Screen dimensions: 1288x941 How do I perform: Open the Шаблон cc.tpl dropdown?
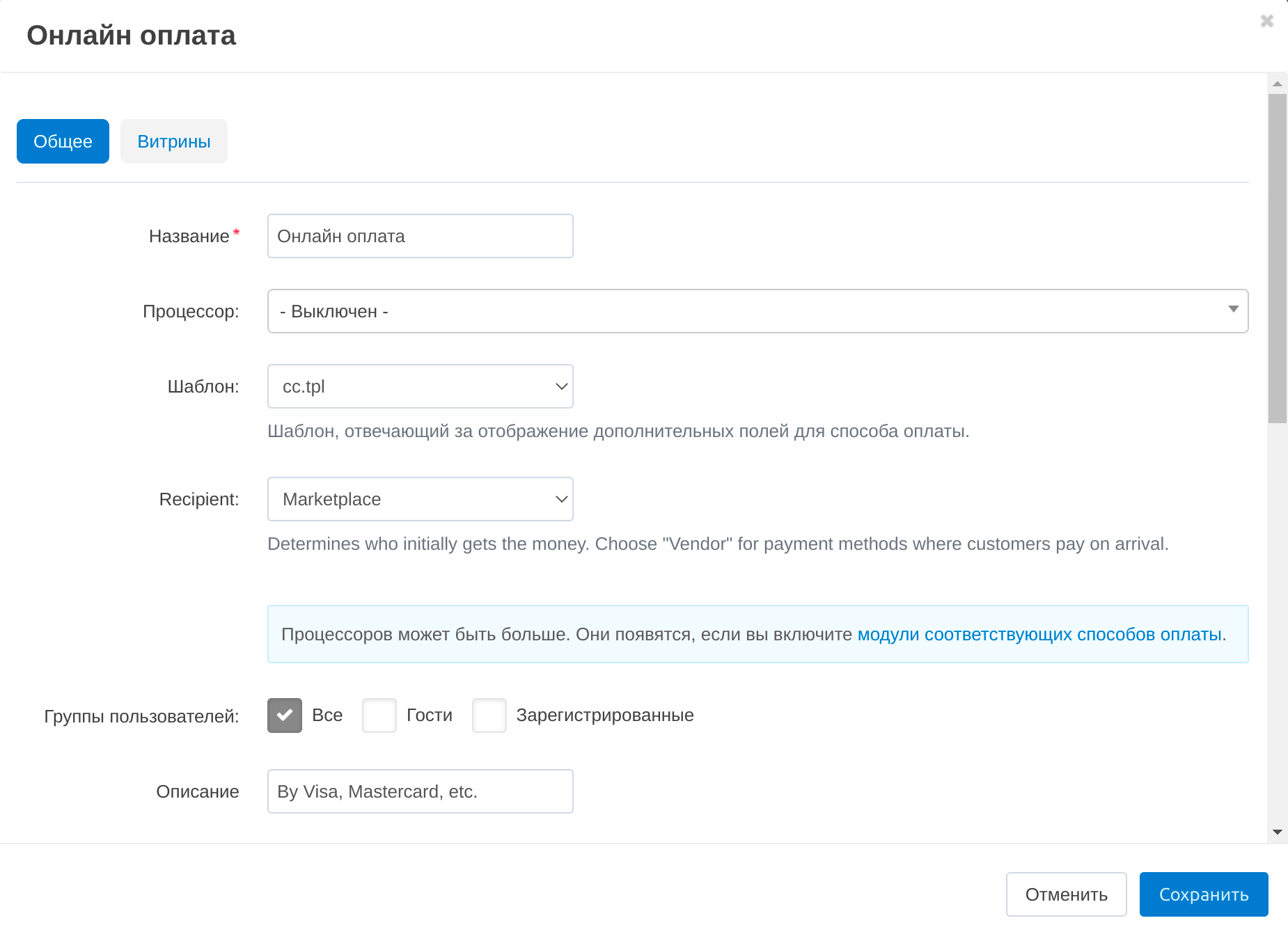pyautogui.click(x=420, y=386)
